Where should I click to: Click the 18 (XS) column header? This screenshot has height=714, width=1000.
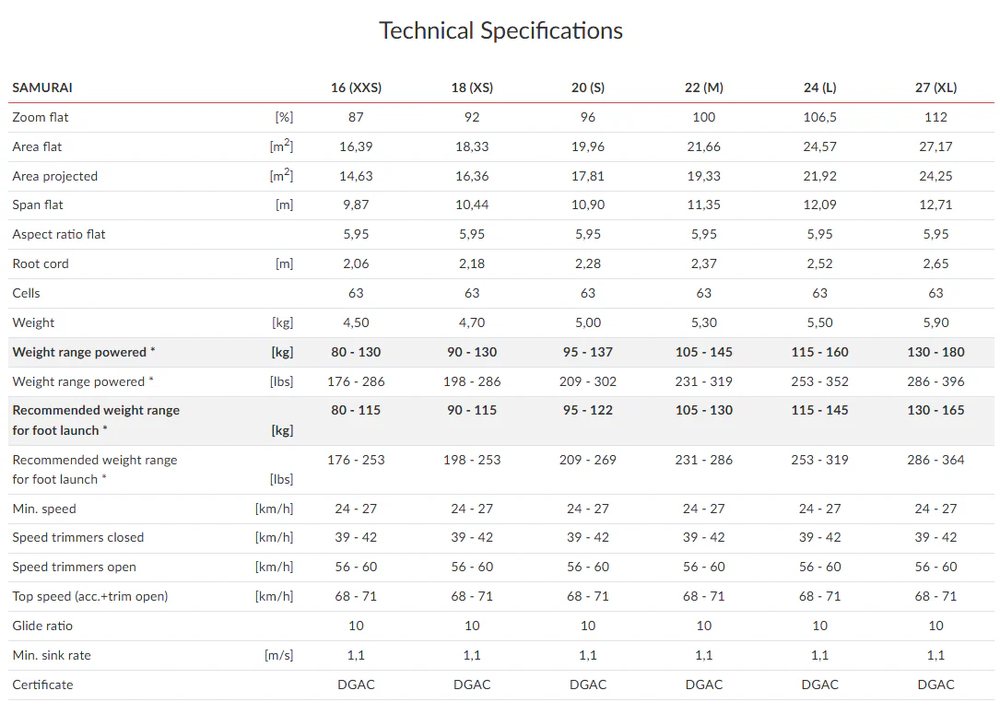[472, 87]
